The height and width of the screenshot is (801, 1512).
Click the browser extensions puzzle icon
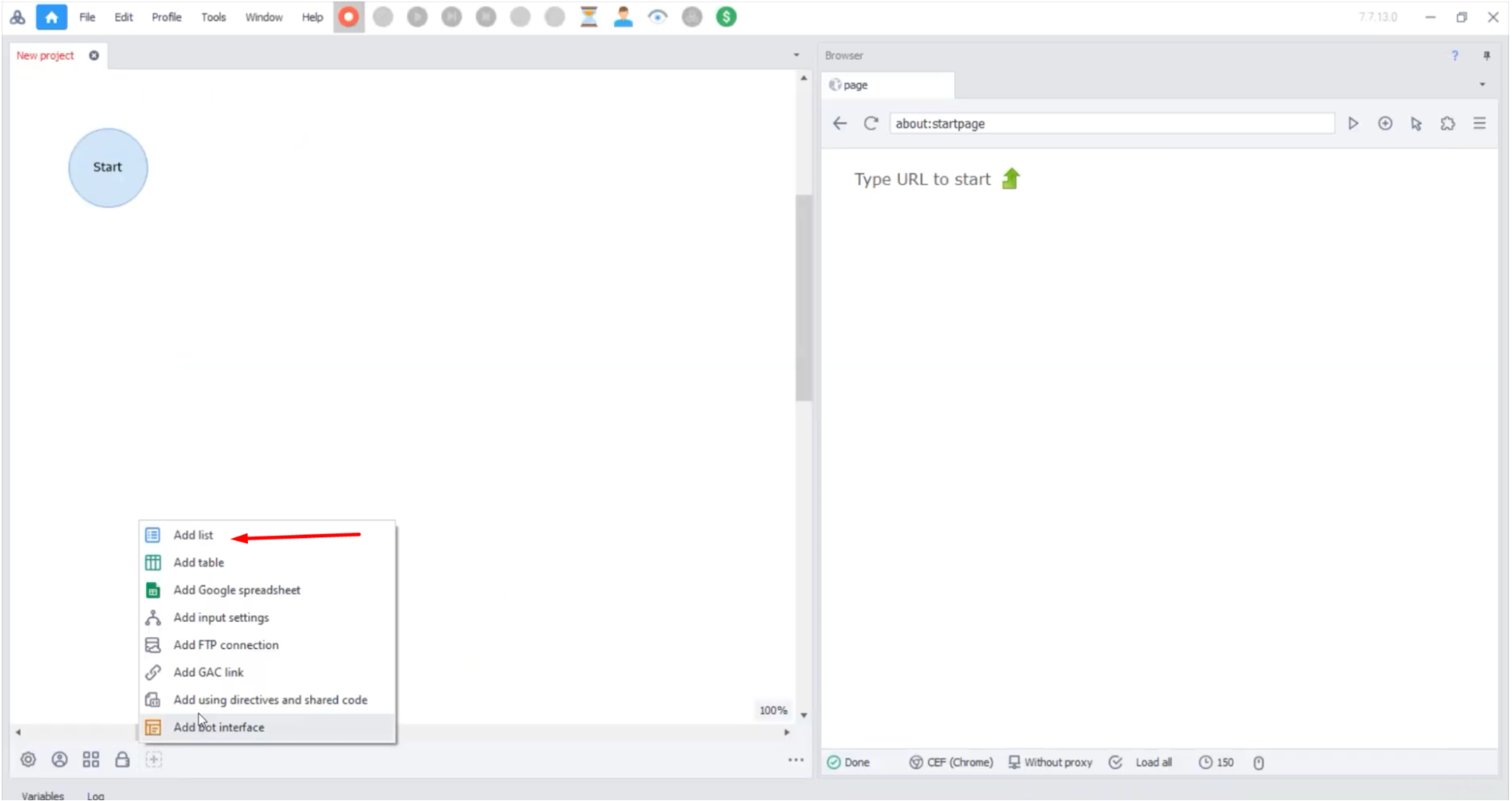tap(1447, 123)
